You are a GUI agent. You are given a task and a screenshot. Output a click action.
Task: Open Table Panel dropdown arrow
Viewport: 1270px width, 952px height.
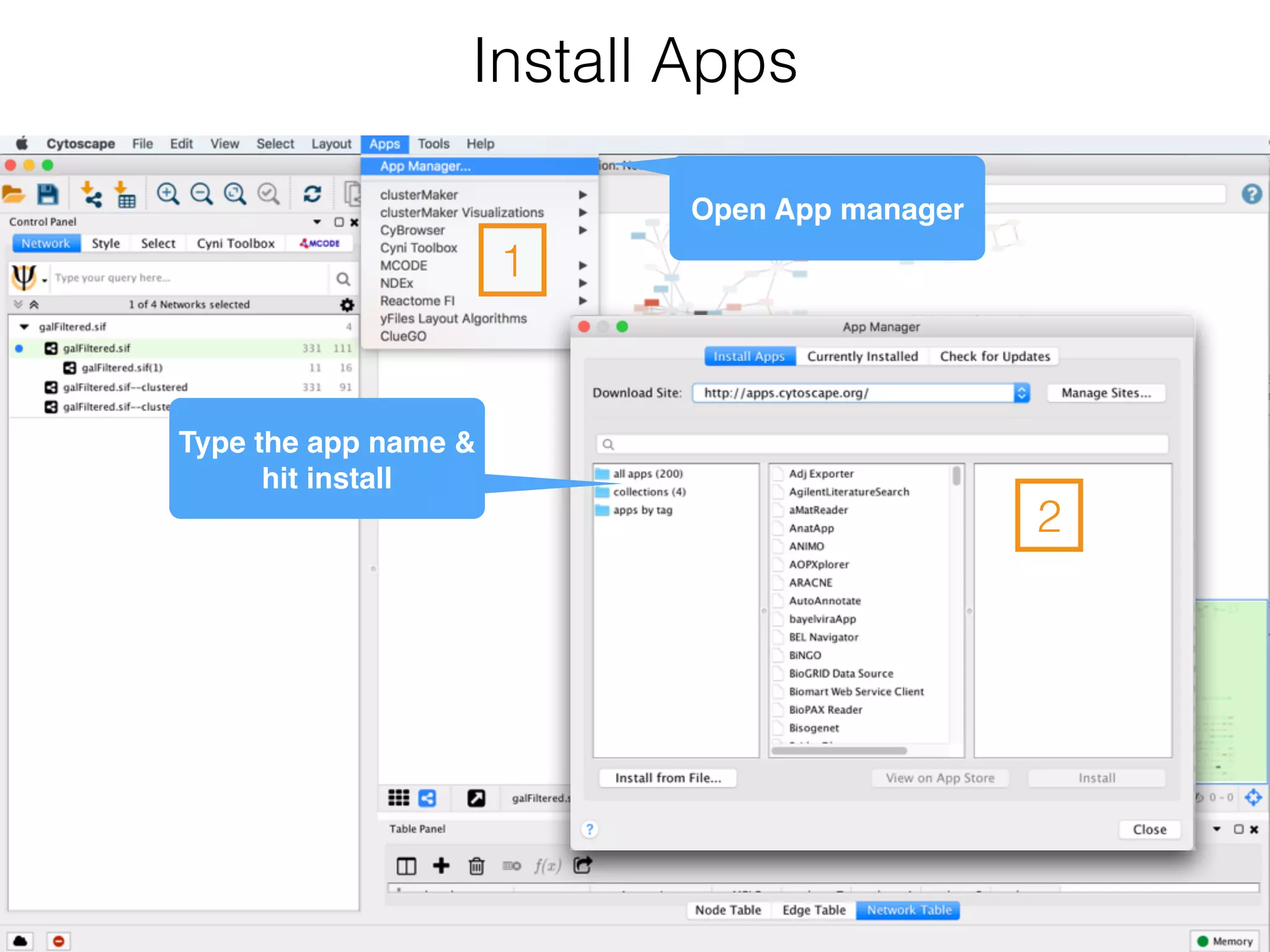click(1217, 829)
